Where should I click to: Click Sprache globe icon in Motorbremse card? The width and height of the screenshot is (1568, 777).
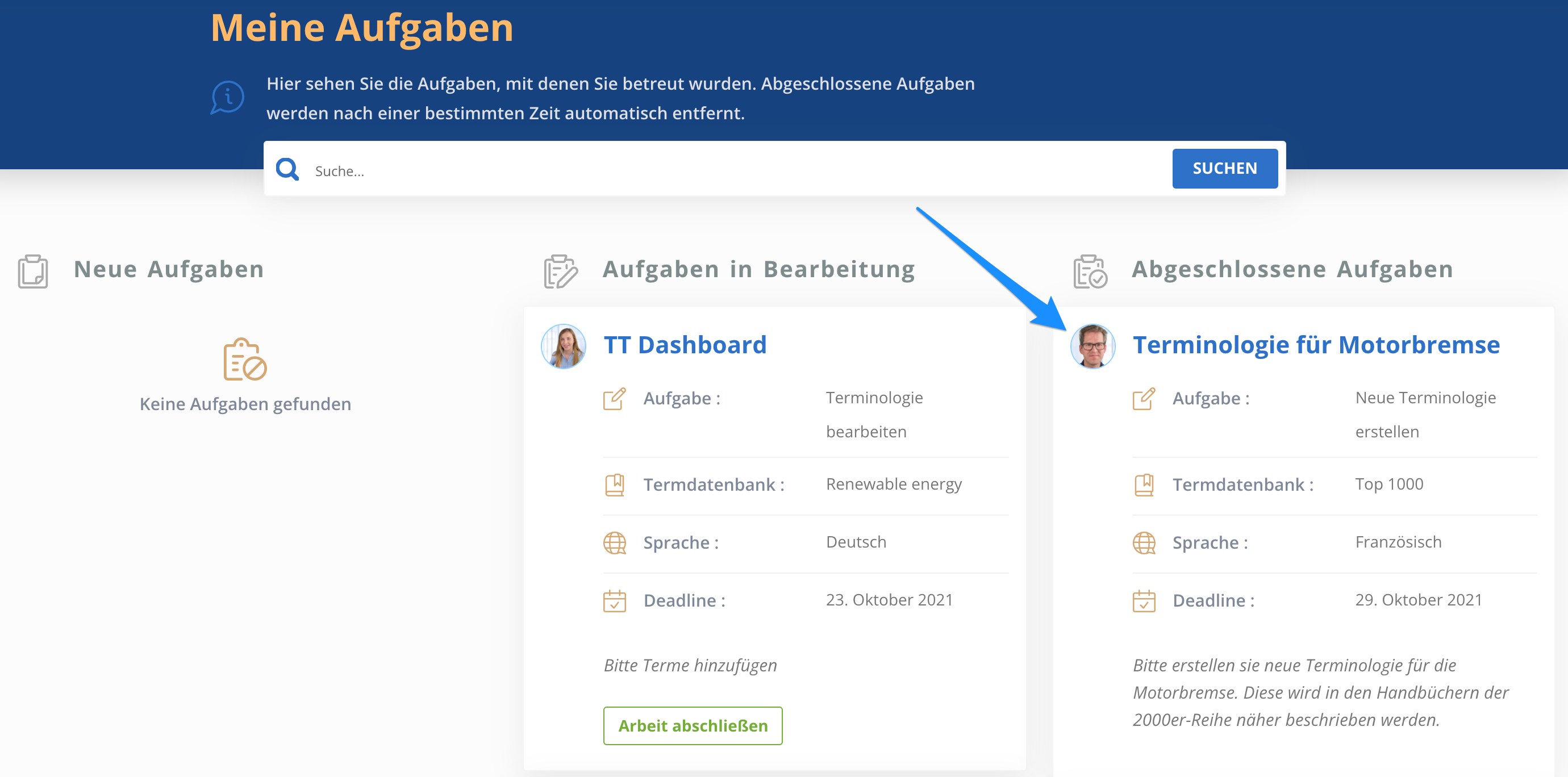tap(1144, 543)
